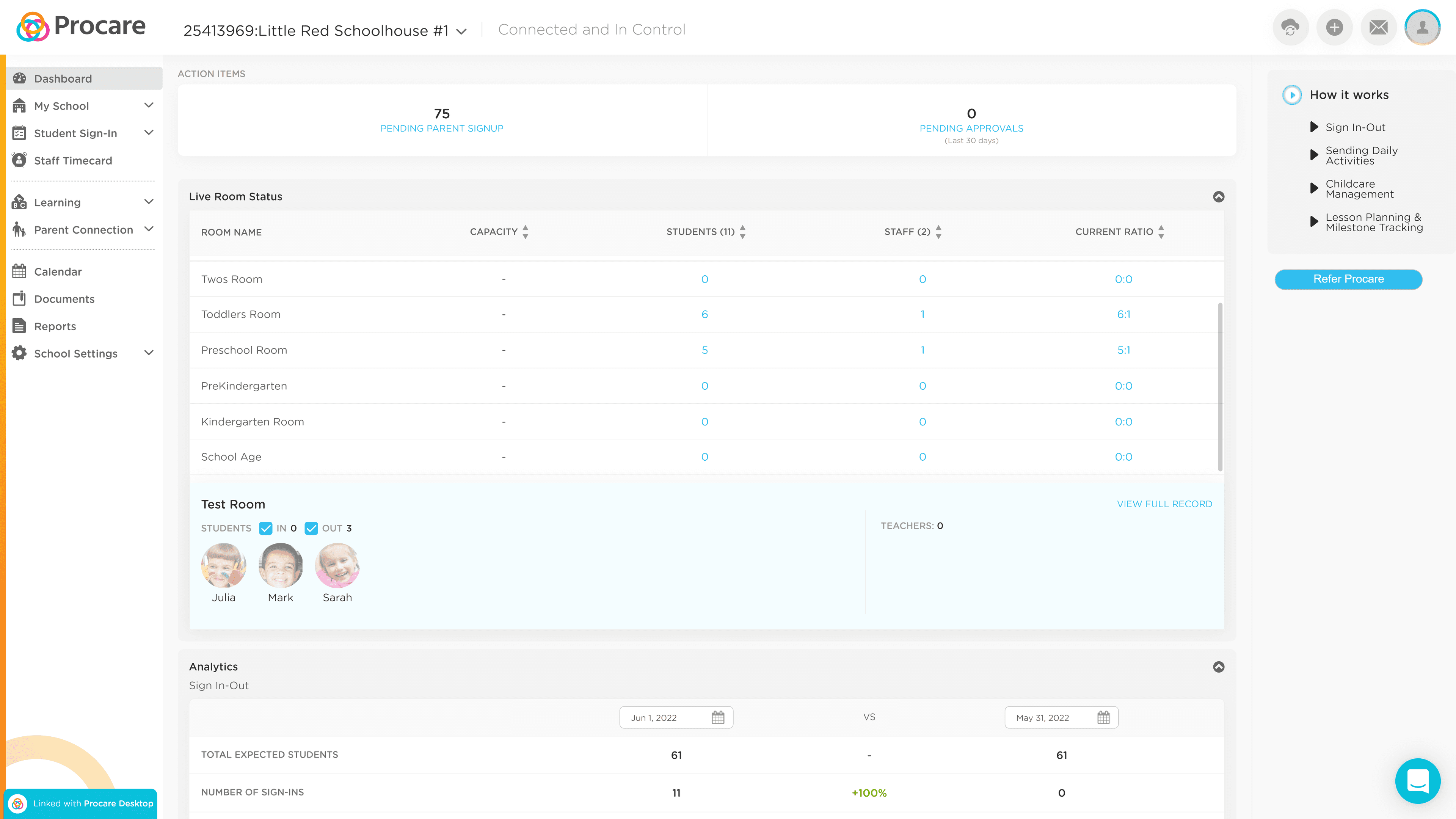Go to Reports in the sidebar
The image size is (1456, 819).
(x=55, y=326)
